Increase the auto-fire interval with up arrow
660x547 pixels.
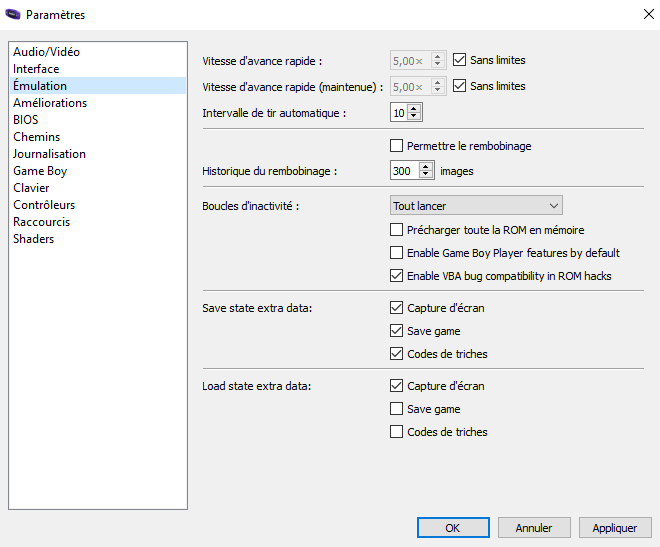[x=414, y=109]
